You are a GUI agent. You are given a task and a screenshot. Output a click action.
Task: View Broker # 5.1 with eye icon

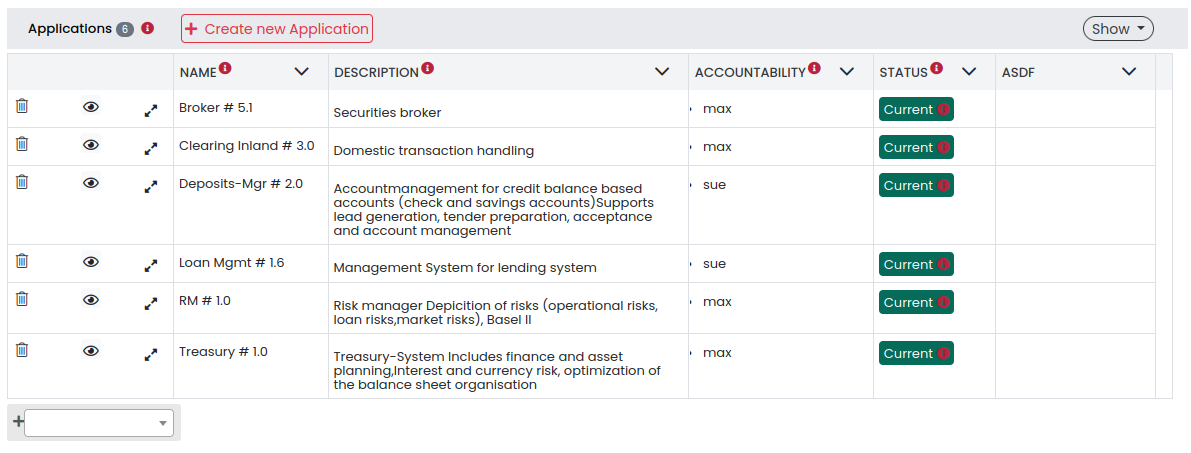click(91, 107)
